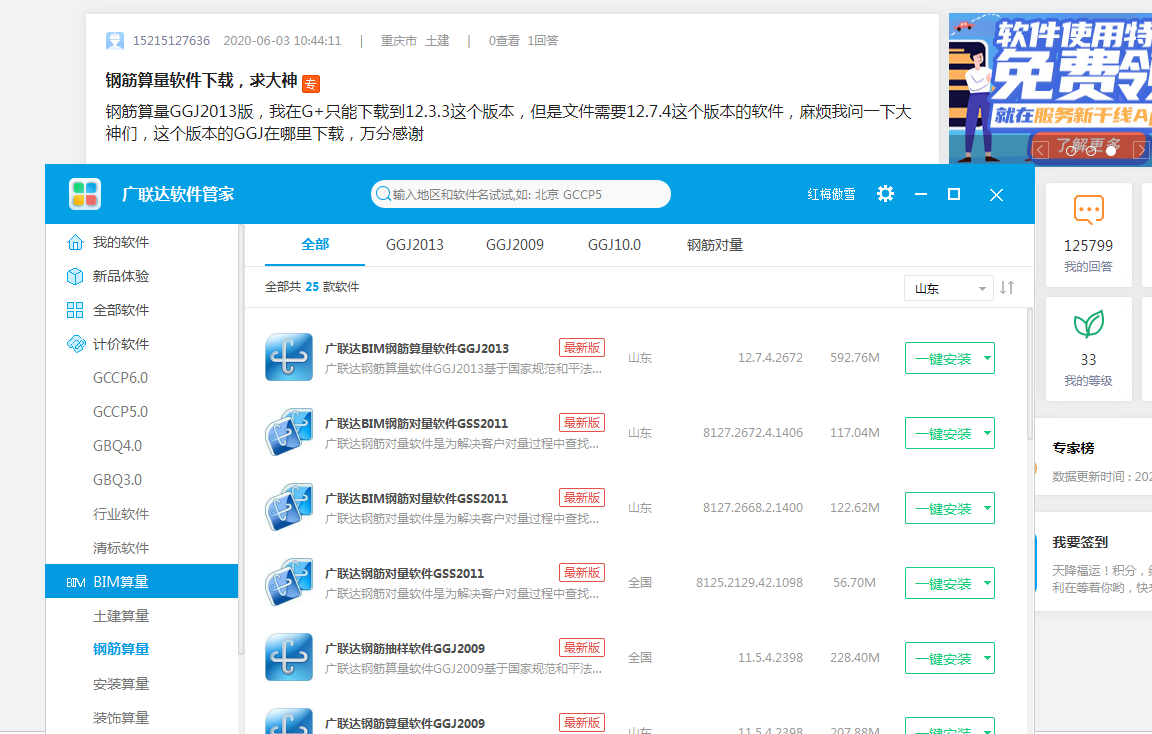Click 125799 我的回答 count

click(1088, 245)
